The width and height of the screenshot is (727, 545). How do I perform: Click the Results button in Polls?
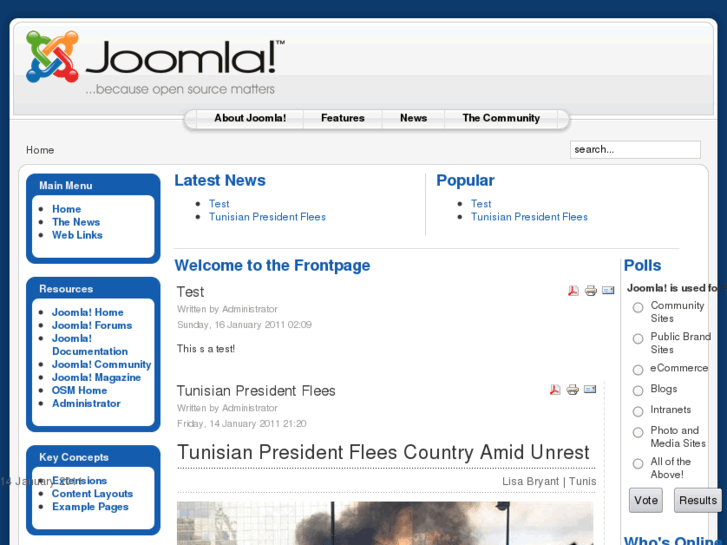[698, 500]
